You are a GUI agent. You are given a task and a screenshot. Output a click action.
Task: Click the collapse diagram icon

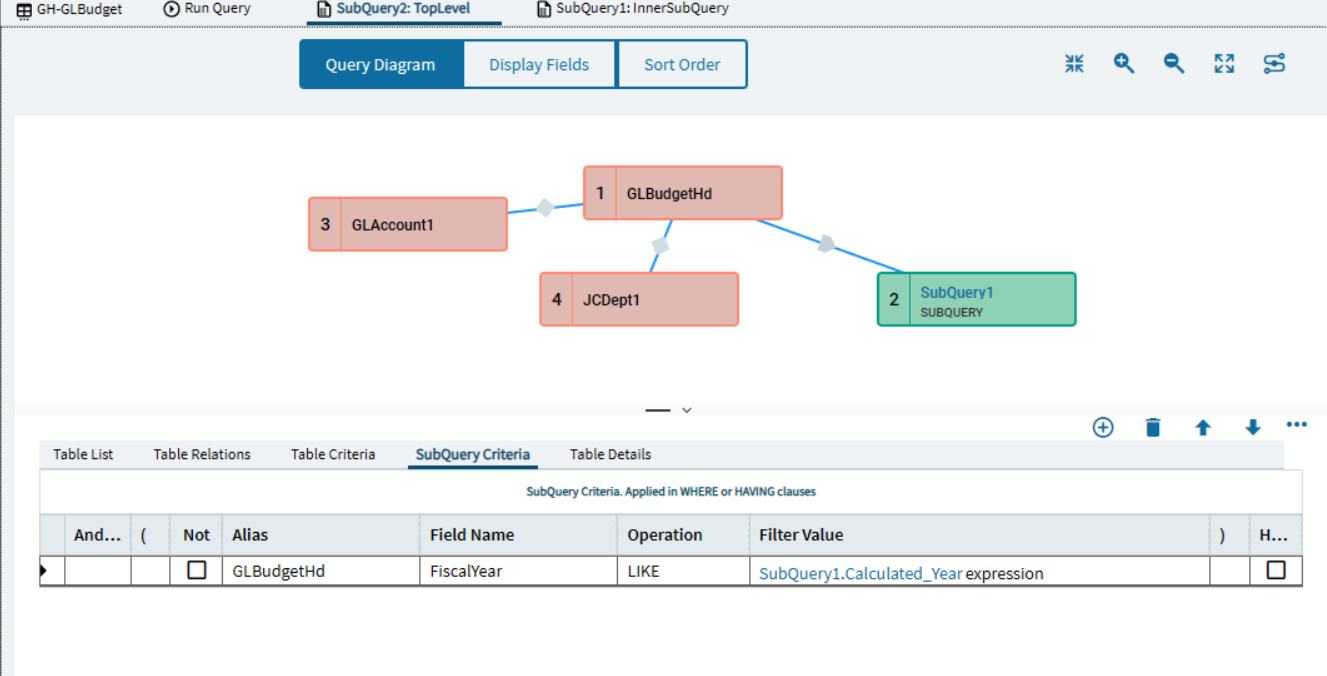point(1074,64)
